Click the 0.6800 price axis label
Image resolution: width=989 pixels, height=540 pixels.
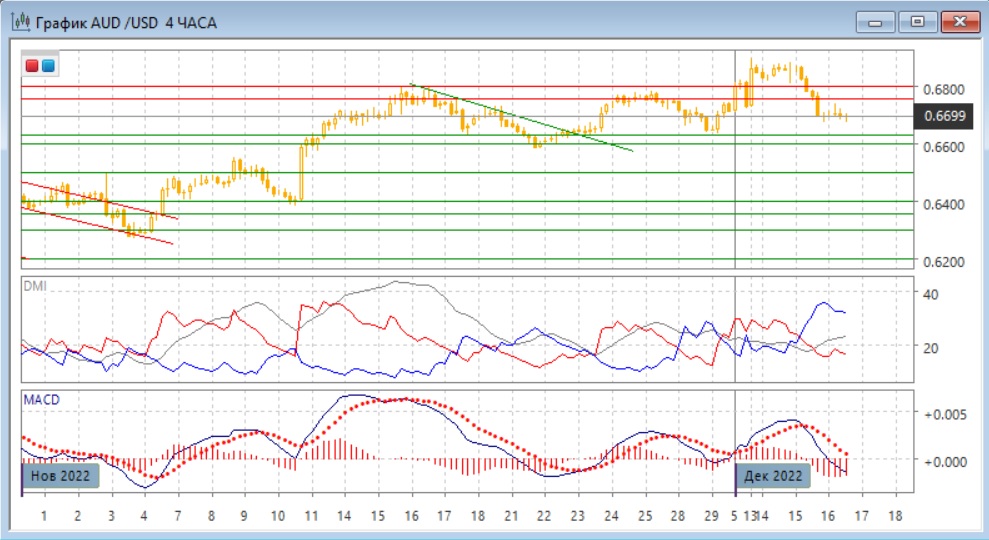tap(944, 89)
